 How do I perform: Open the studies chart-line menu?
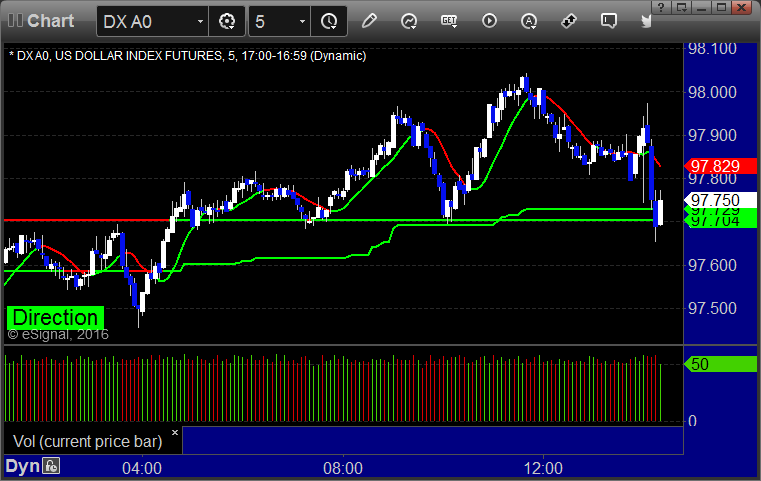[x=409, y=21]
